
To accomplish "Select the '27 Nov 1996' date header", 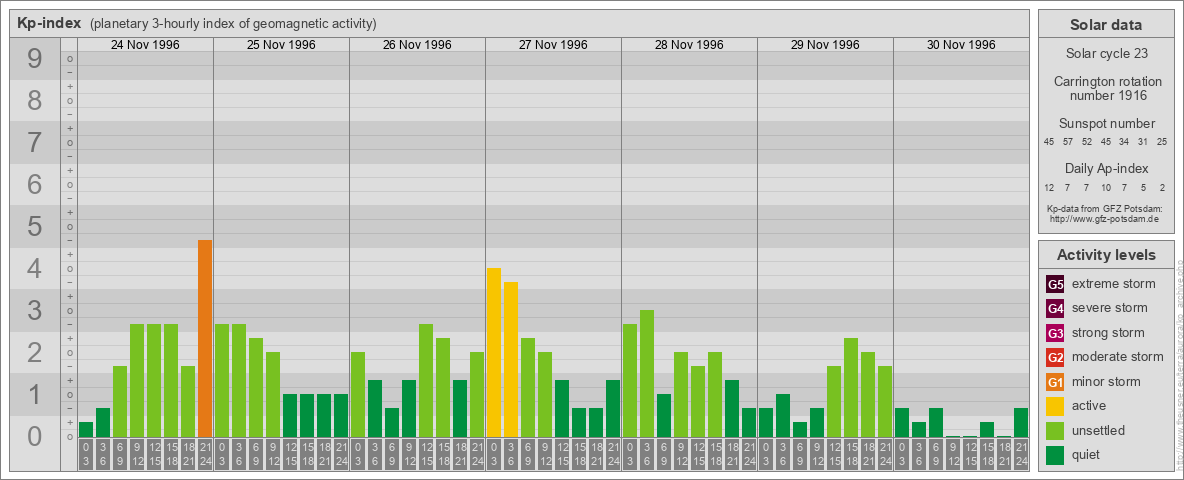I will click(553, 45).
